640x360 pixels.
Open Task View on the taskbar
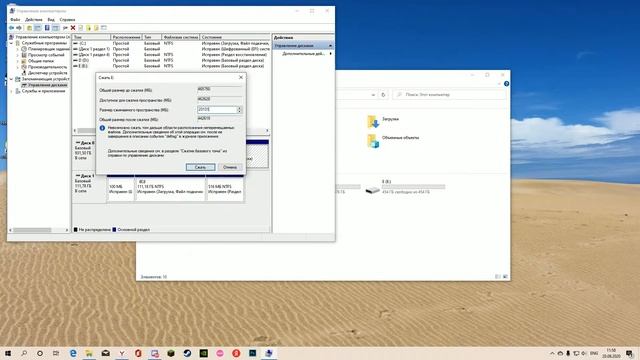(56, 353)
